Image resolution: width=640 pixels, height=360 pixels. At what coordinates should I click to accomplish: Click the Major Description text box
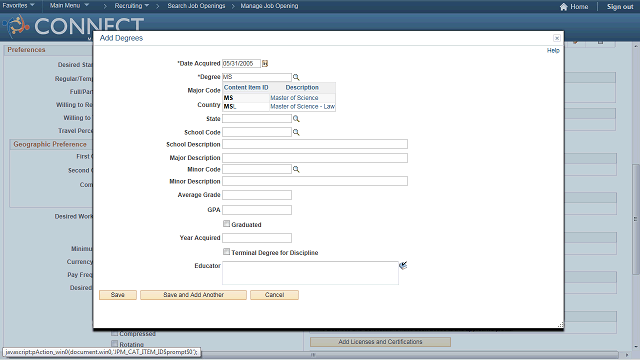click(x=315, y=158)
